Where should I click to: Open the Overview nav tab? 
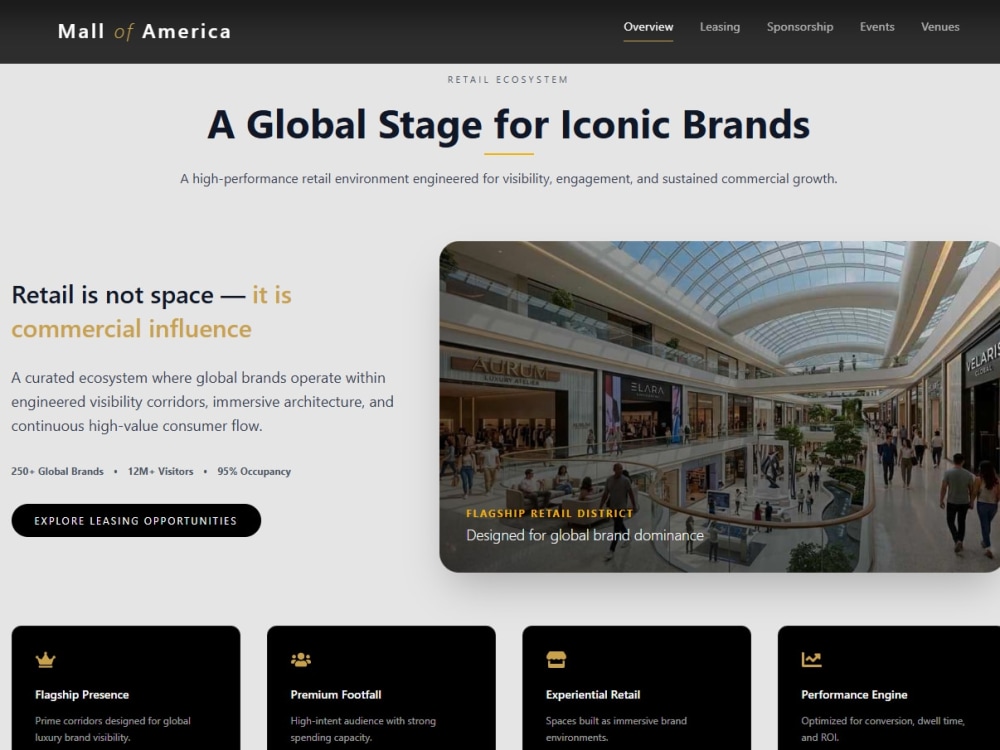648,27
